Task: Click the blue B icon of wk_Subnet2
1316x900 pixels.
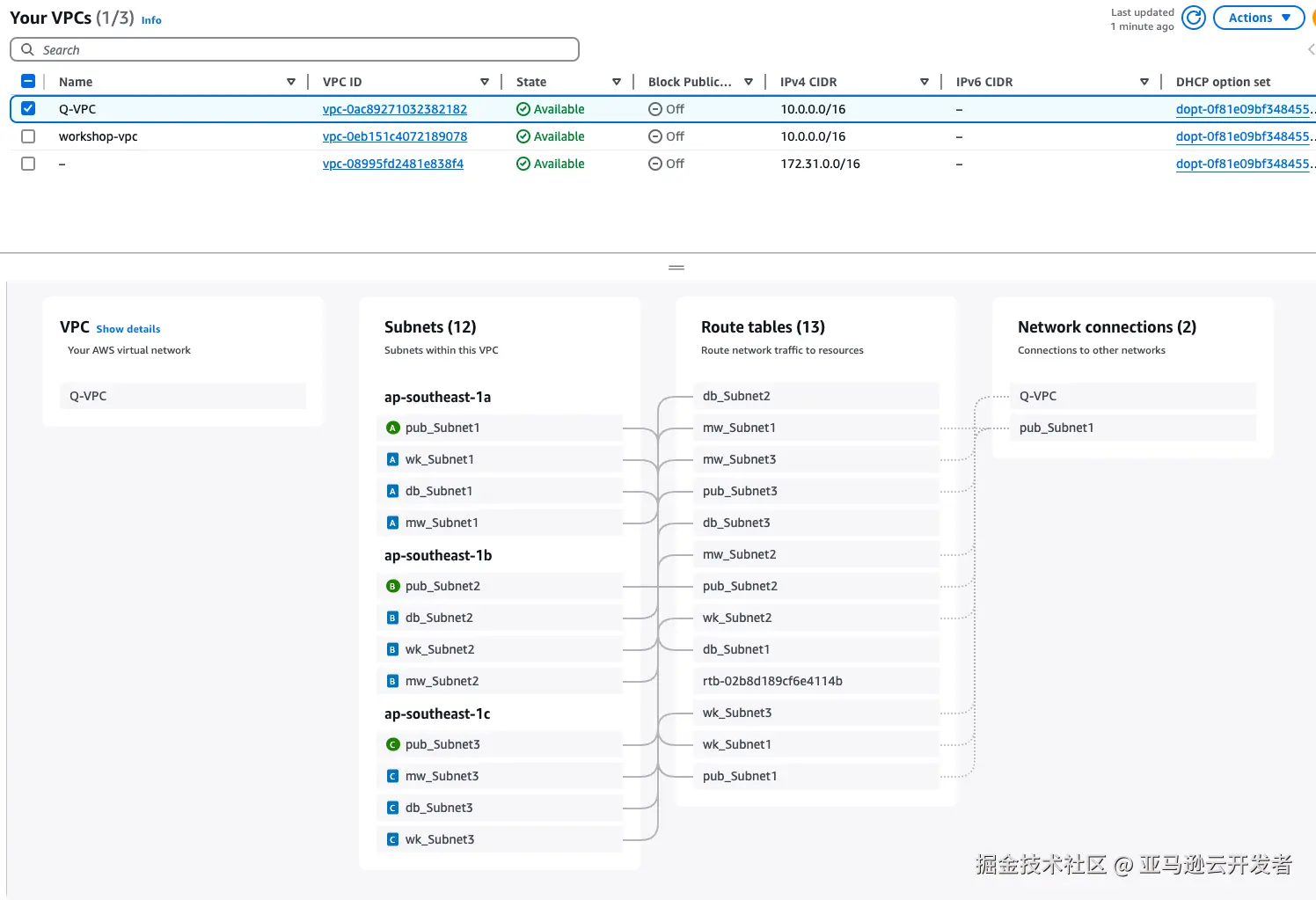Action: (x=393, y=649)
